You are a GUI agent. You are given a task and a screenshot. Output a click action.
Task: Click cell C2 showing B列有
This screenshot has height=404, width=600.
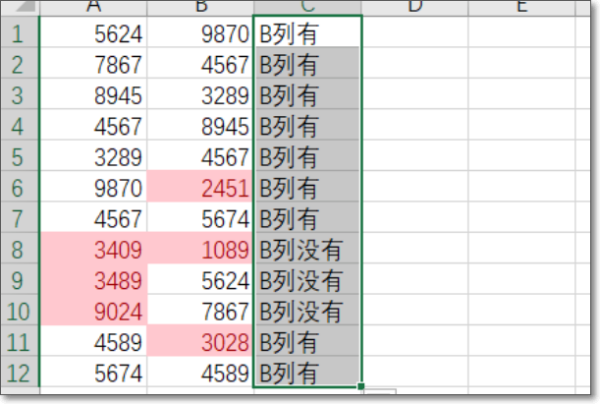[x=307, y=63]
